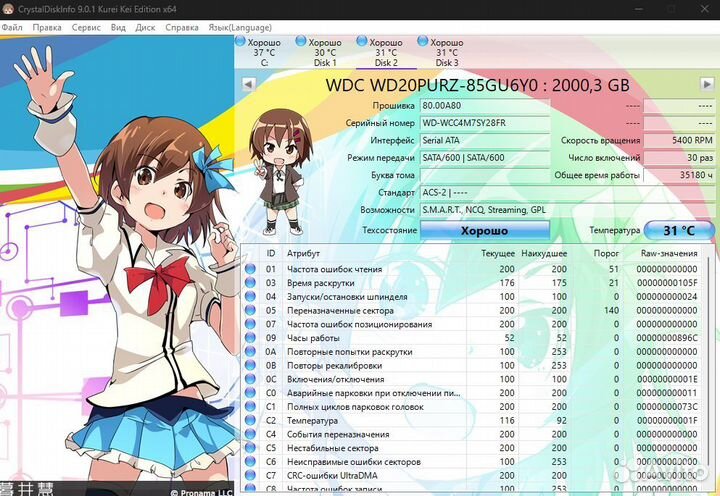The image size is (720, 496).
Task: Click the 31 °C temperature indicator
Action: 677,230
